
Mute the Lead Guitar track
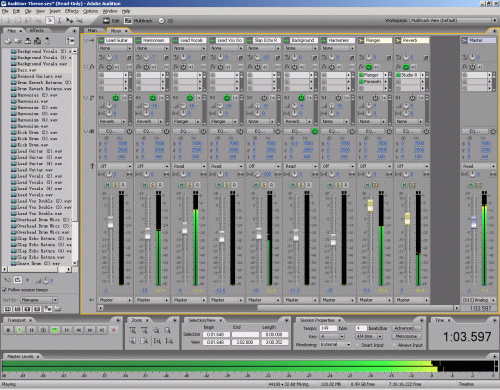[x=108, y=185]
